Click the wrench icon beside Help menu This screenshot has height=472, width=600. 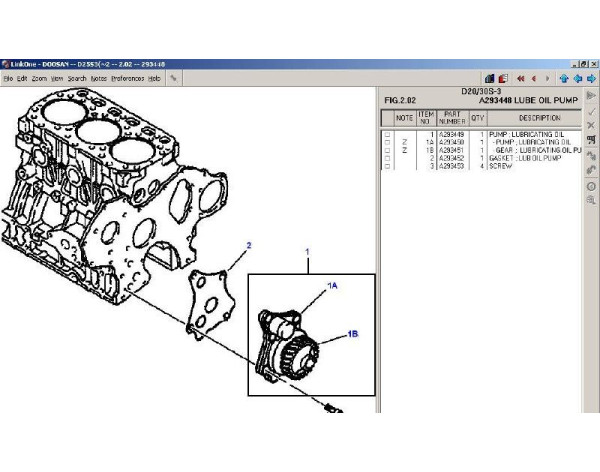tap(174, 78)
